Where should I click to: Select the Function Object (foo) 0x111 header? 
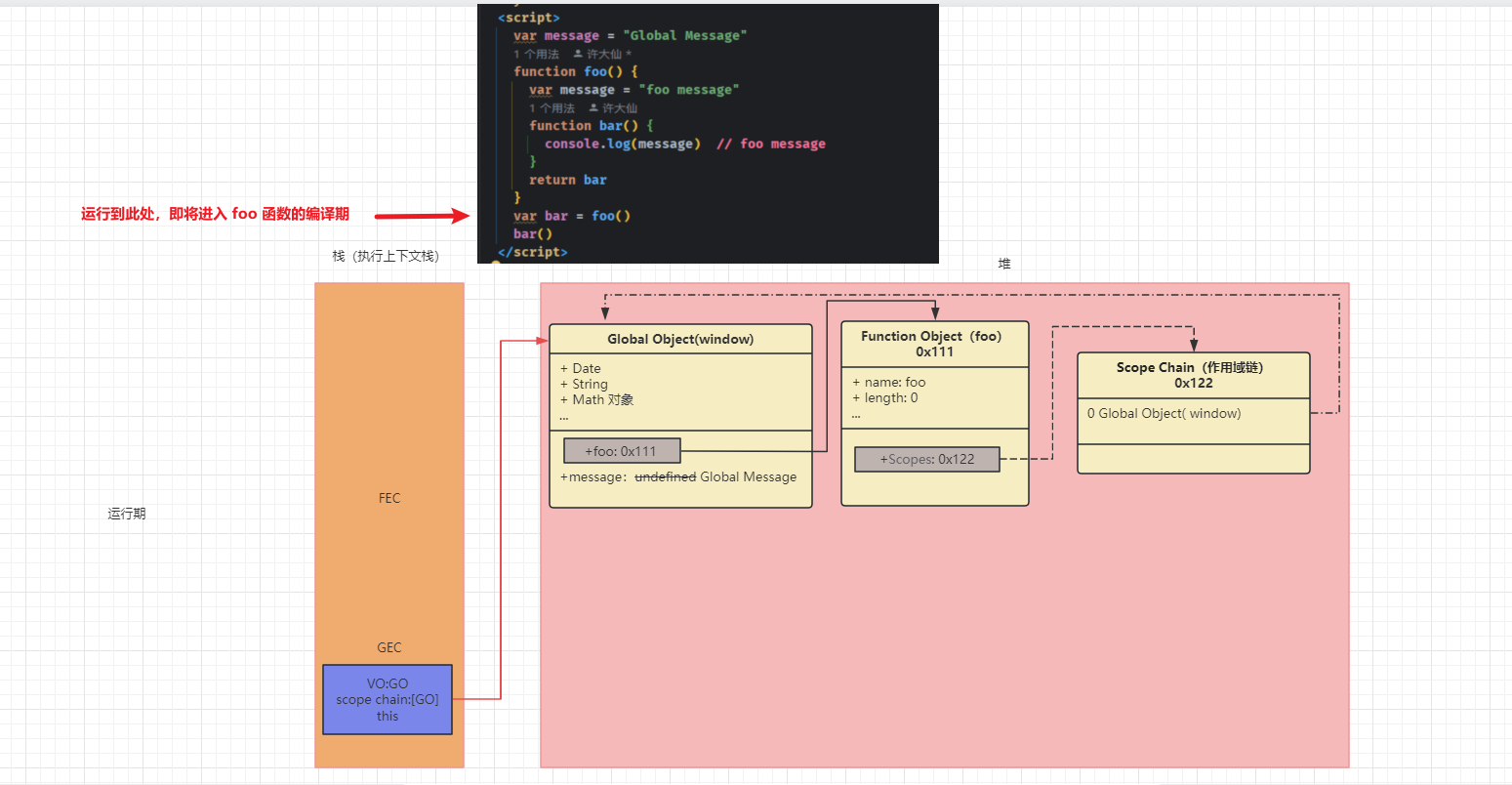pos(934,344)
